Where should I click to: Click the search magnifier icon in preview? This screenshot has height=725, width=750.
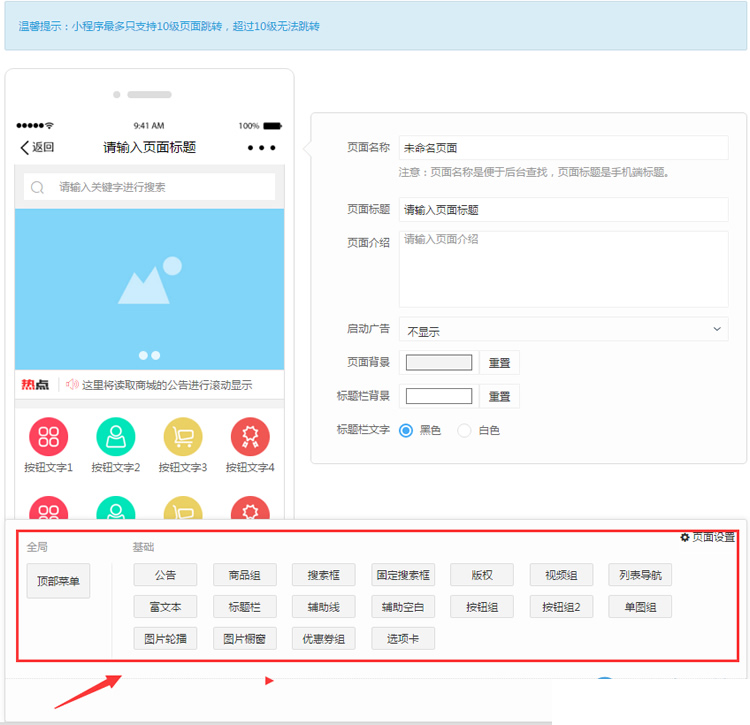pos(37,187)
